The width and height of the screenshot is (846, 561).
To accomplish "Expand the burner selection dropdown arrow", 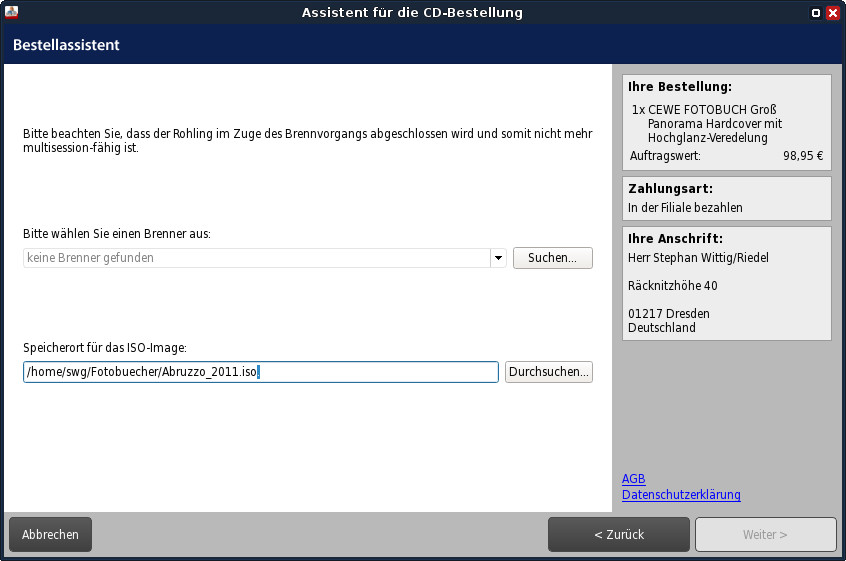I will coord(498,258).
